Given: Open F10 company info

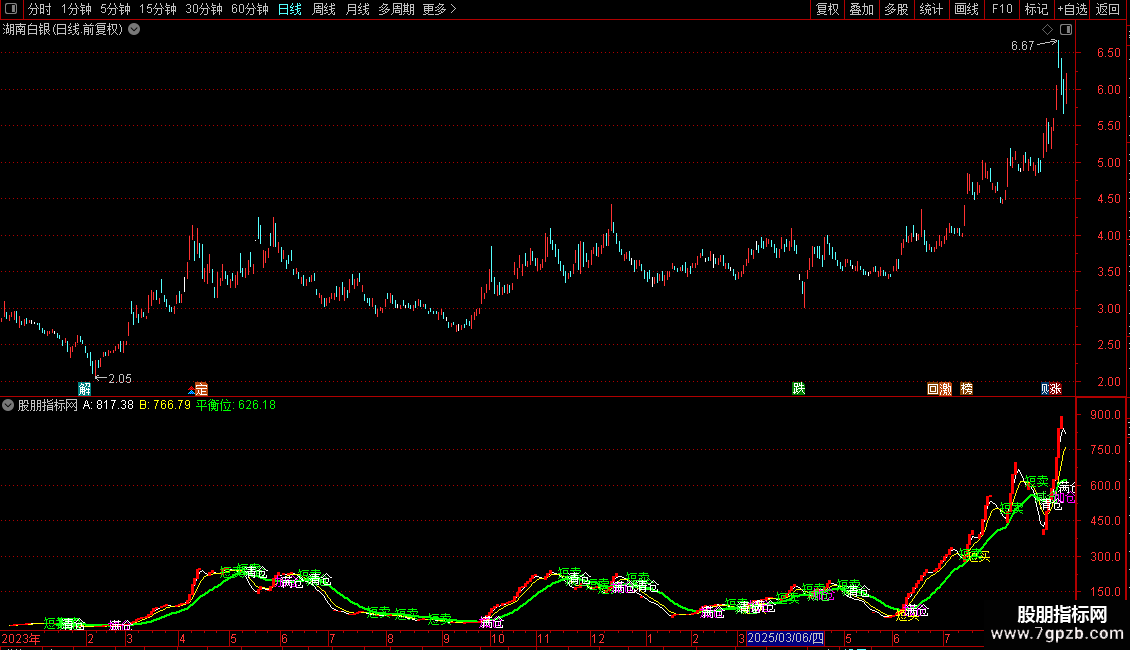Looking at the screenshot, I should pyautogui.click(x=1002, y=9).
